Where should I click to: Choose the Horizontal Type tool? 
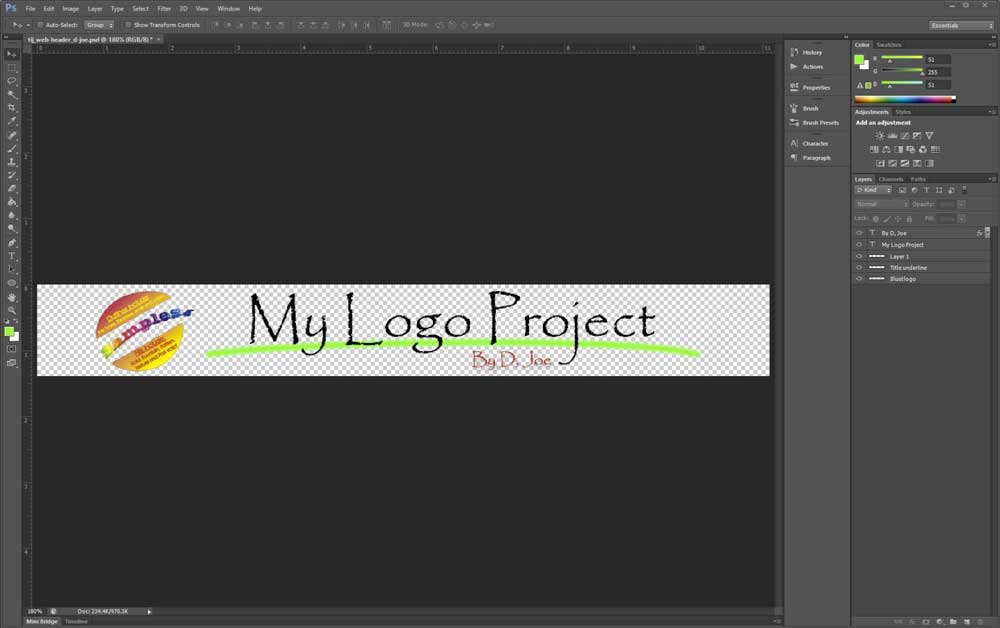(12, 256)
